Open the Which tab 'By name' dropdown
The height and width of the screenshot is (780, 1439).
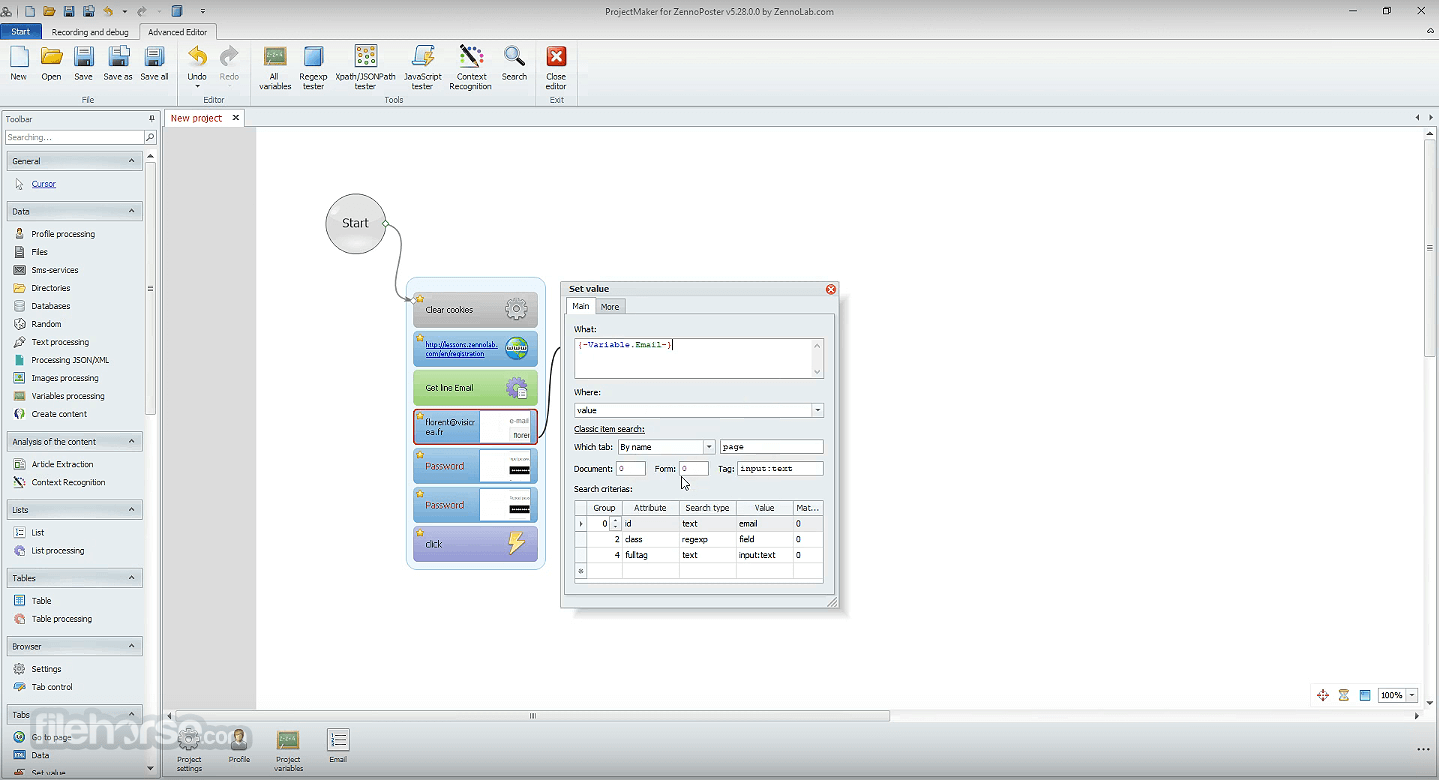pyautogui.click(x=709, y=447)
